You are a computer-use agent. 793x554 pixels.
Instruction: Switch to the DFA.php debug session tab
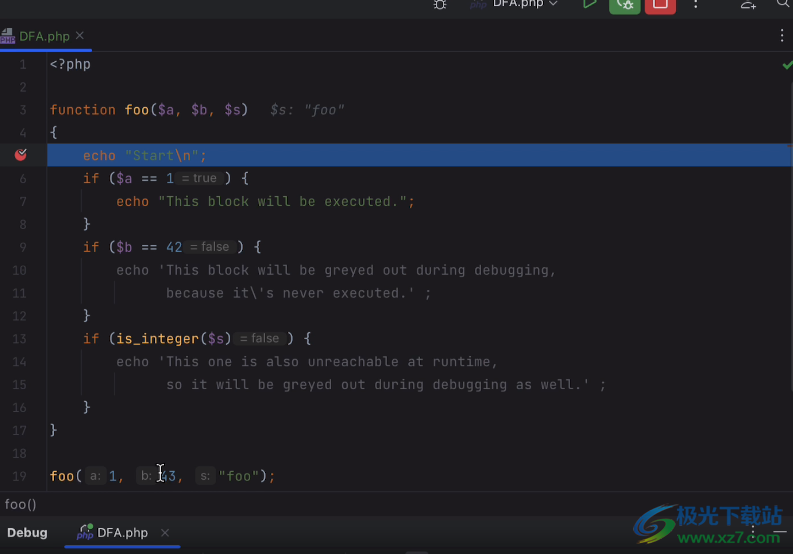pyautogui.click(x=122, y=533)
